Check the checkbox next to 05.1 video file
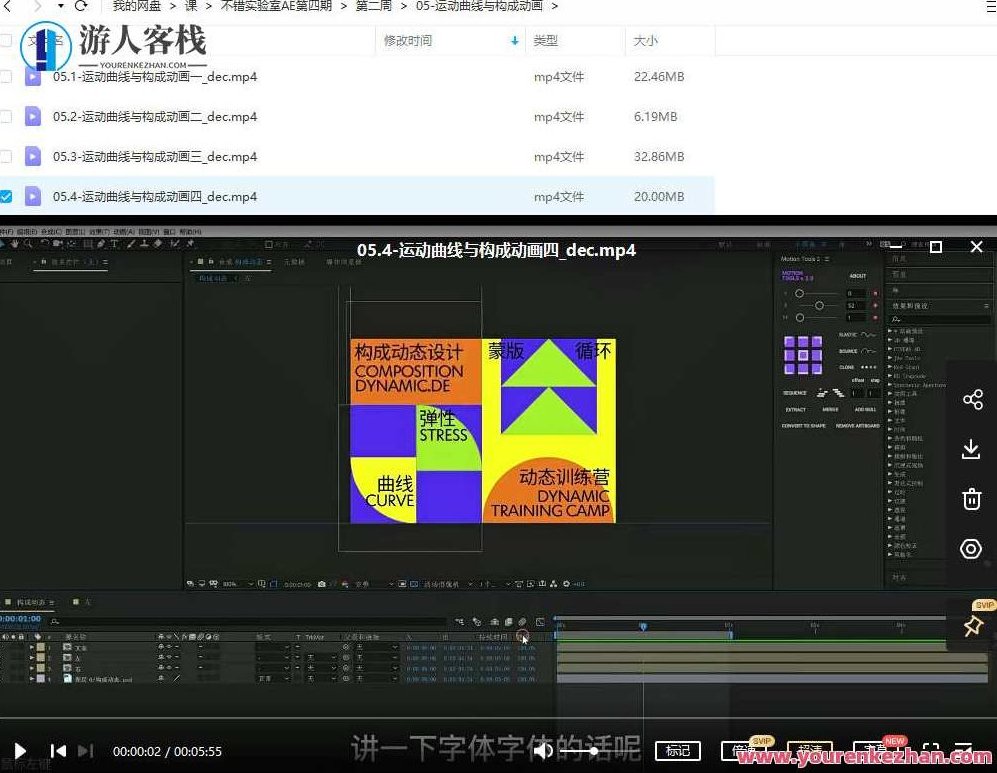The width and height of the screenshot is (997, 773). [7, 76]
